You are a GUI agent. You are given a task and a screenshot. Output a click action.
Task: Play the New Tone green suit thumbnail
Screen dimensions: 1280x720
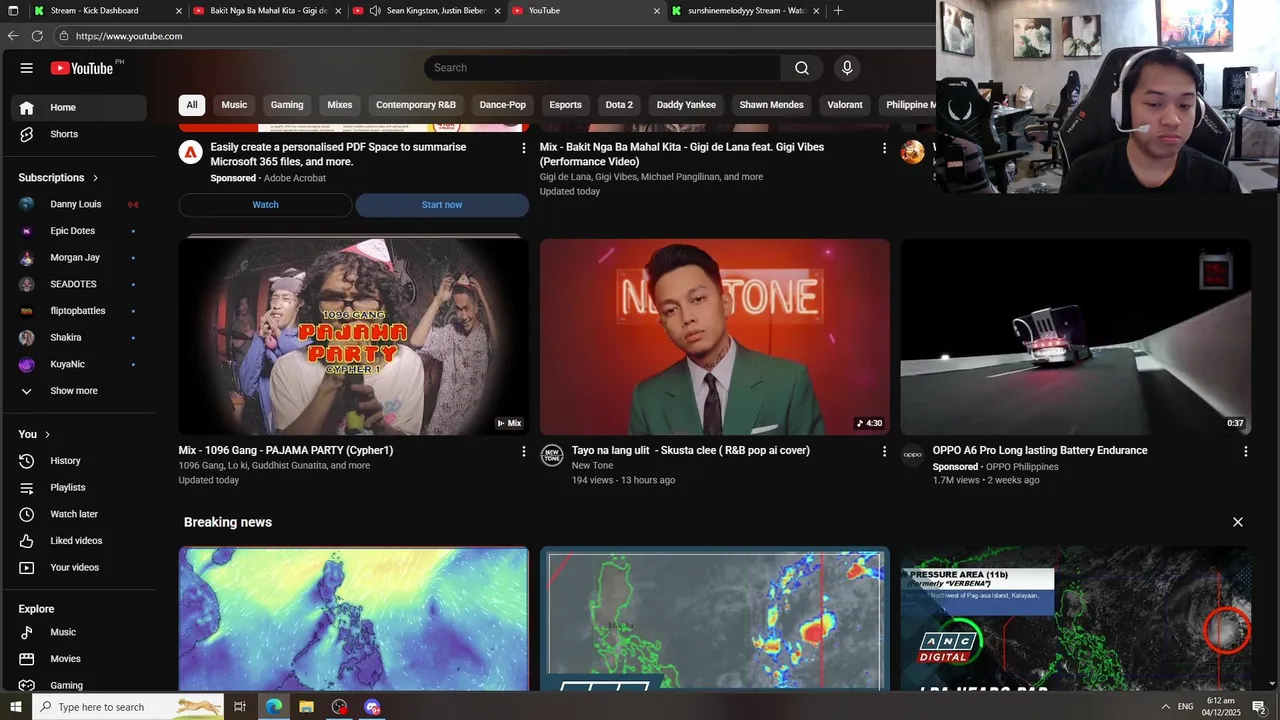(715, 336)
